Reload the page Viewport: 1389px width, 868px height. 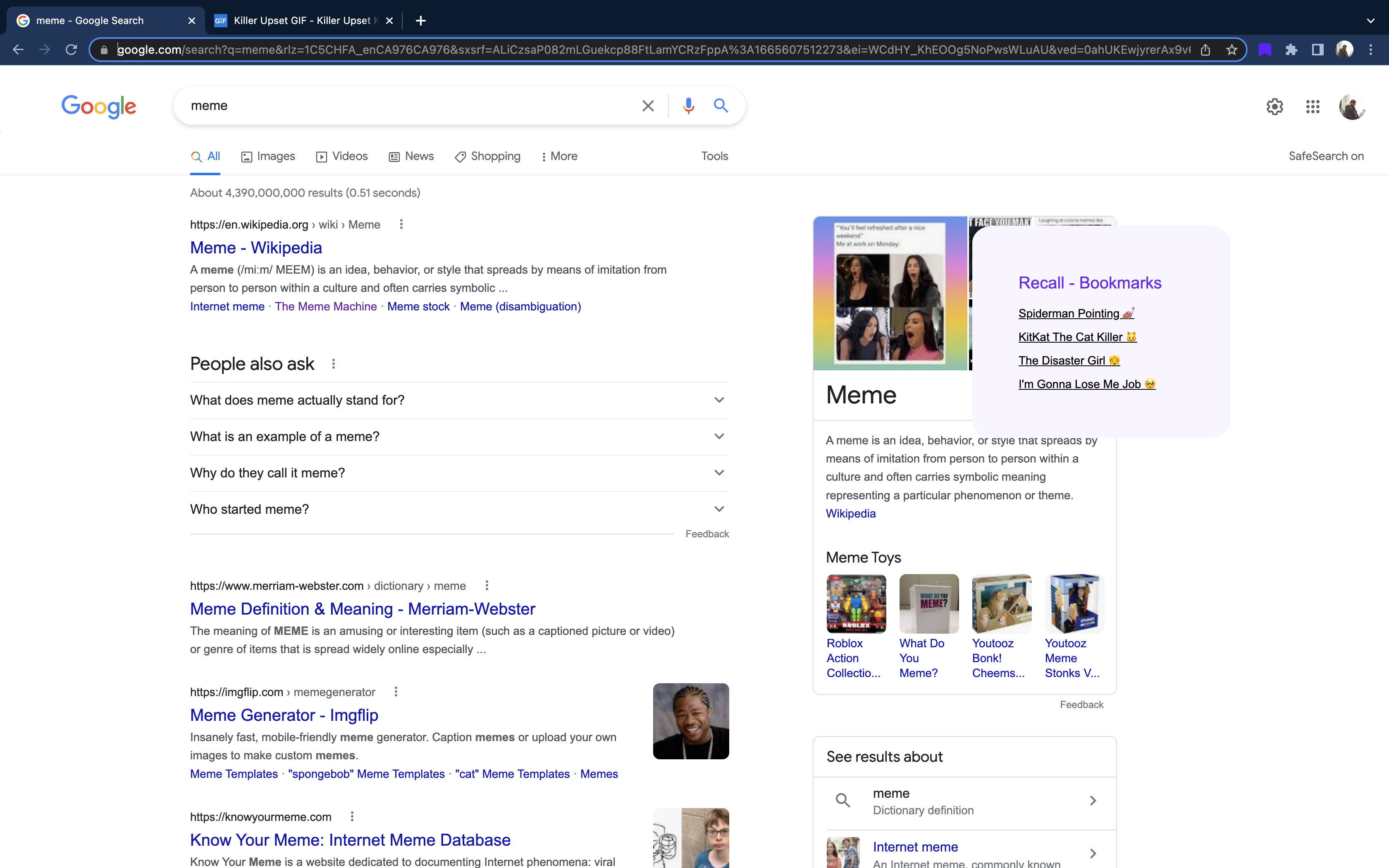[x=71, y=50]
